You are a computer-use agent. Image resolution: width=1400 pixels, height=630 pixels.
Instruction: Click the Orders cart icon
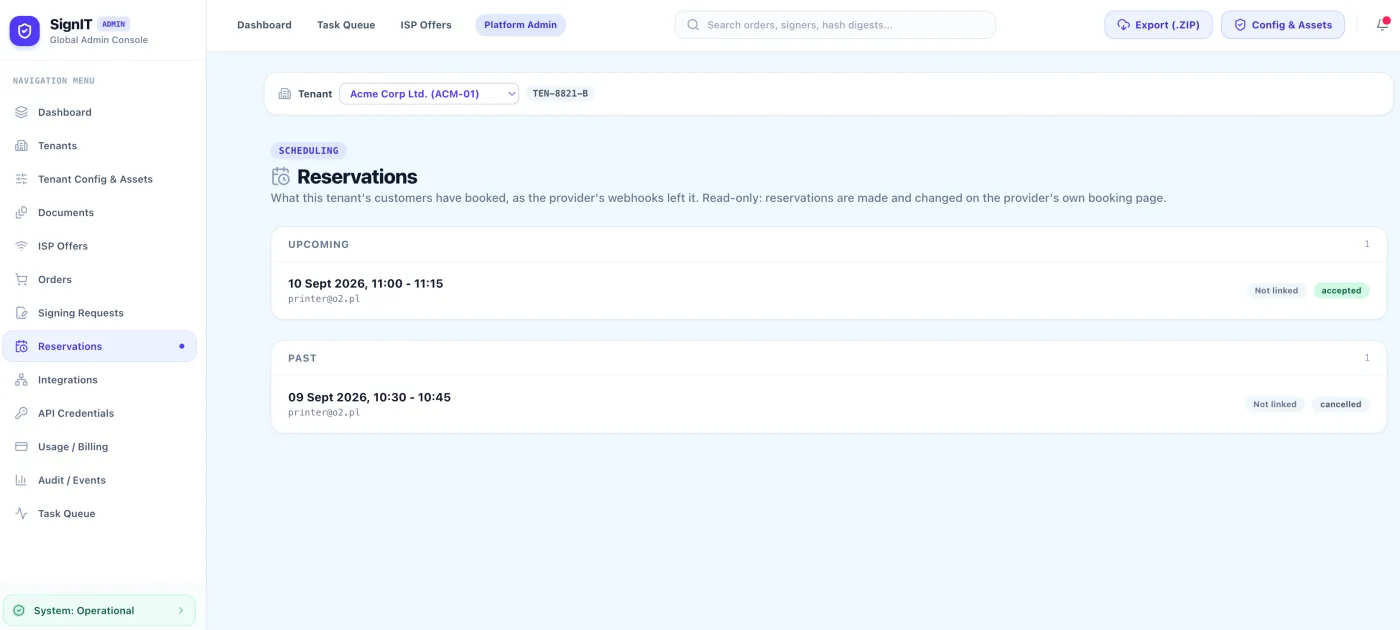[x=21, y=279]
